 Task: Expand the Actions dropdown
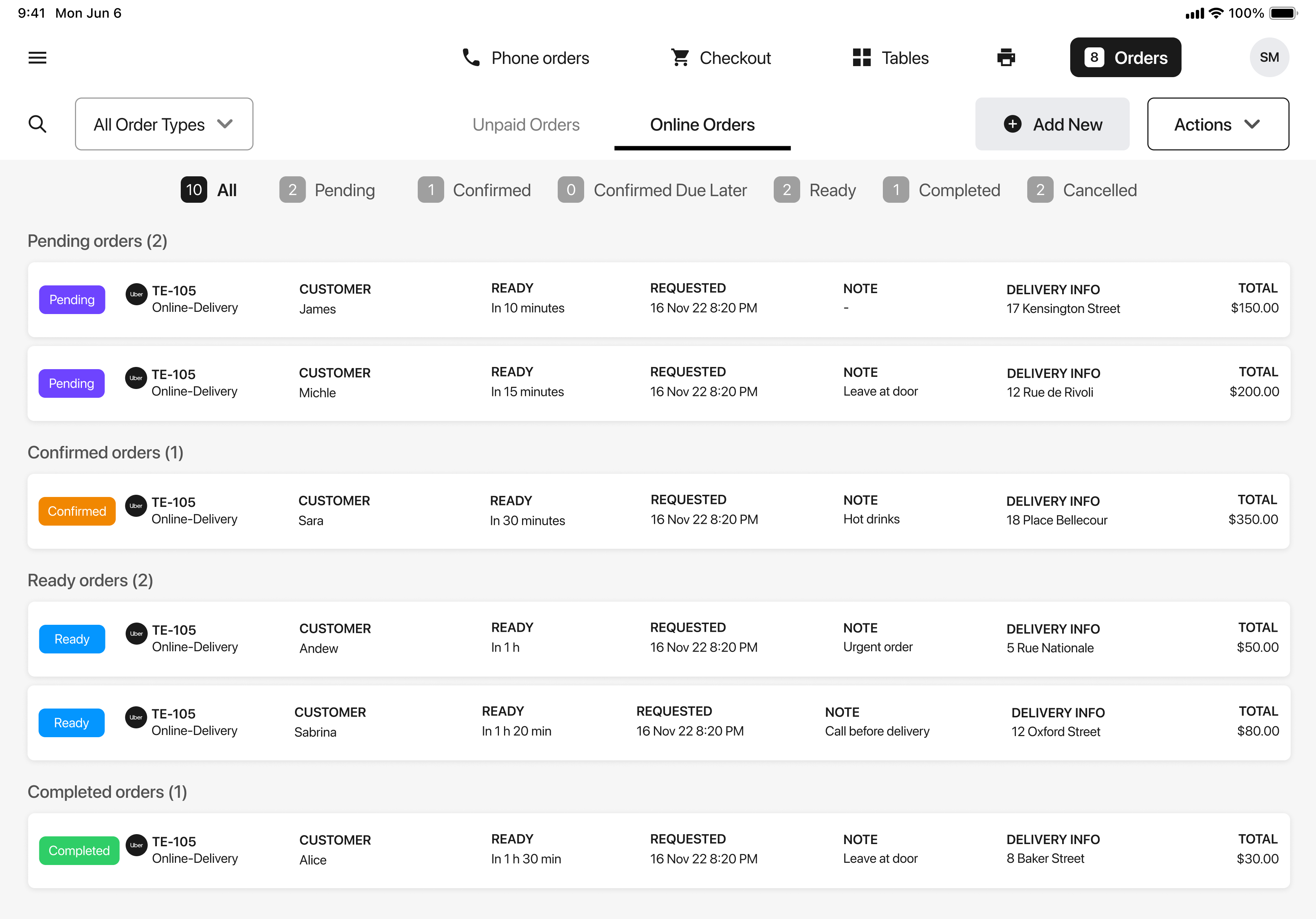[1218, 124]
